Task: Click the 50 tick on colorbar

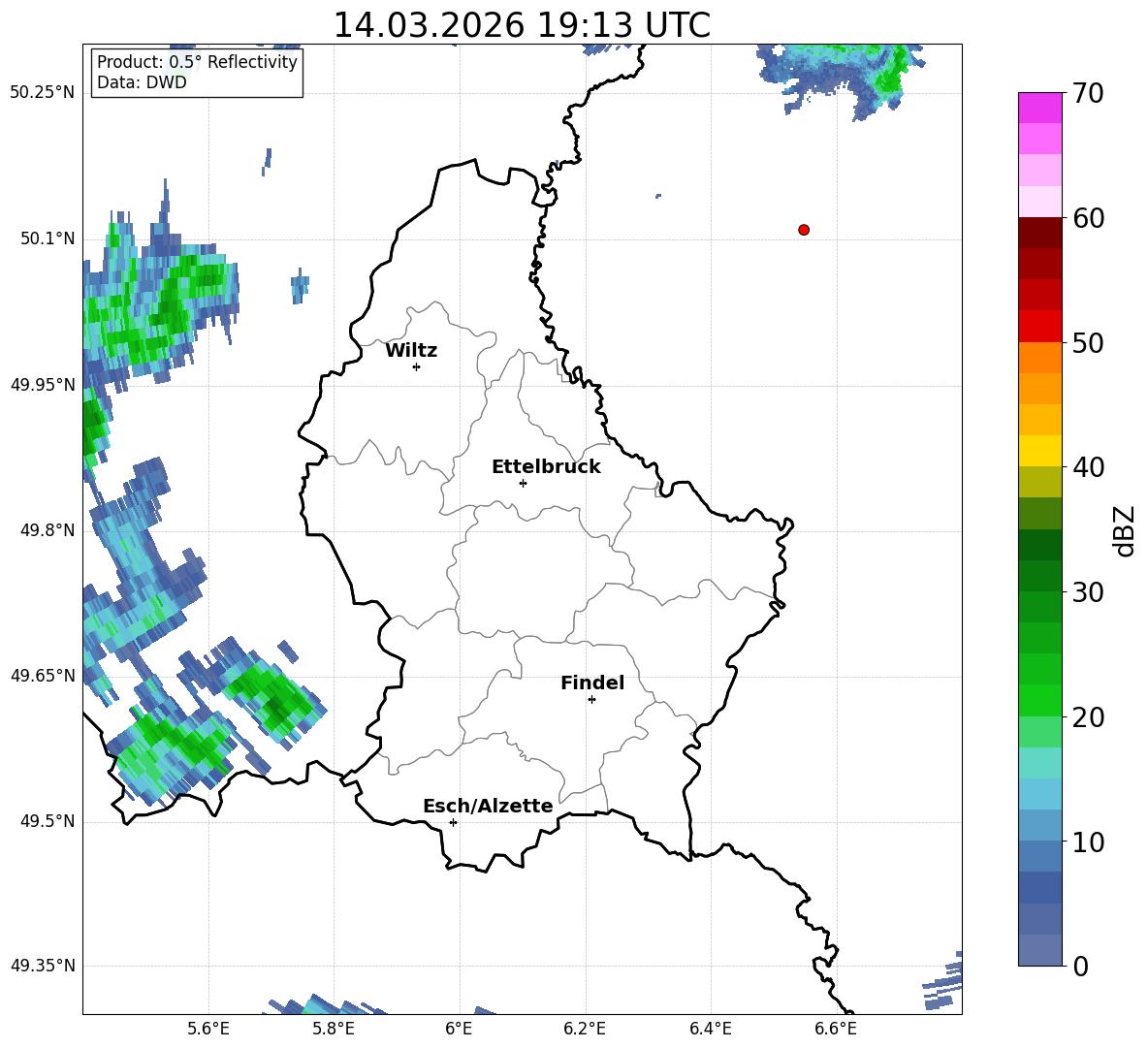Action: point(1088,343)
